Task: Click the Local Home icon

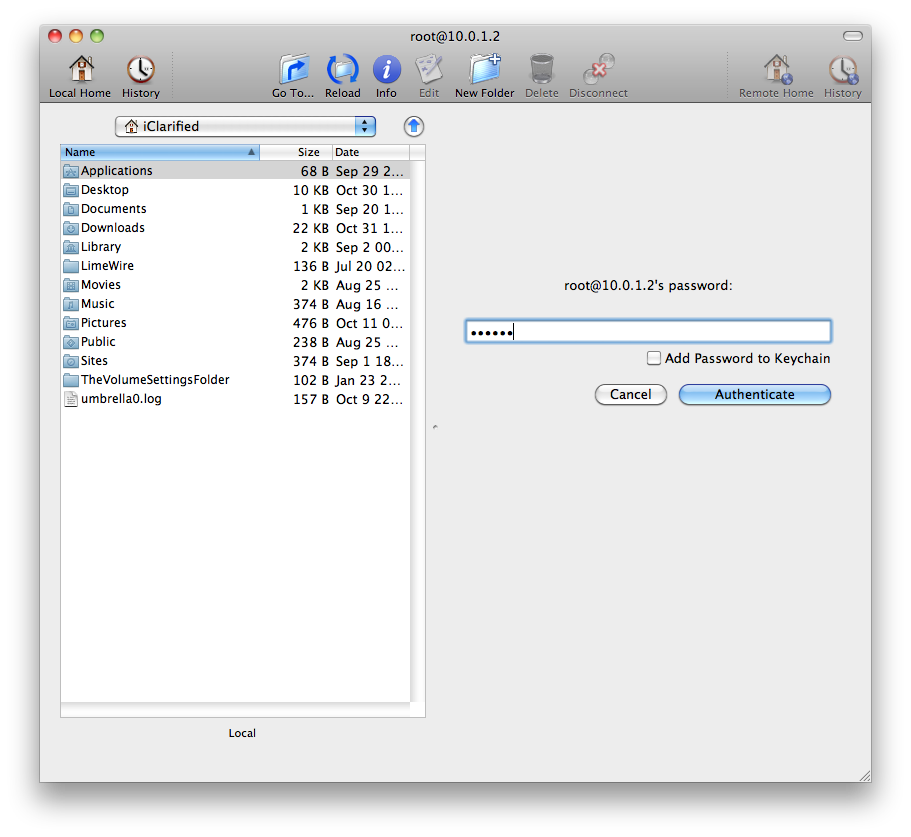Action: pos(80,71)
